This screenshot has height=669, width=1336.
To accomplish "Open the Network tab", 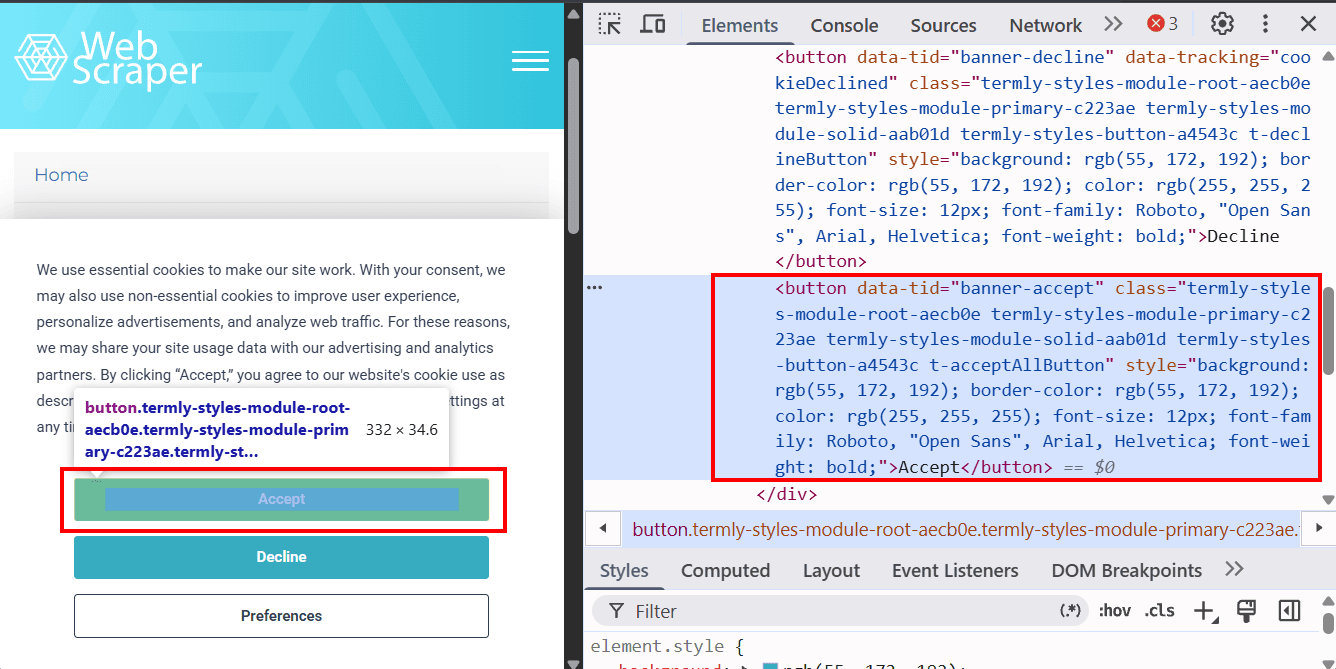I will 1045,25.
